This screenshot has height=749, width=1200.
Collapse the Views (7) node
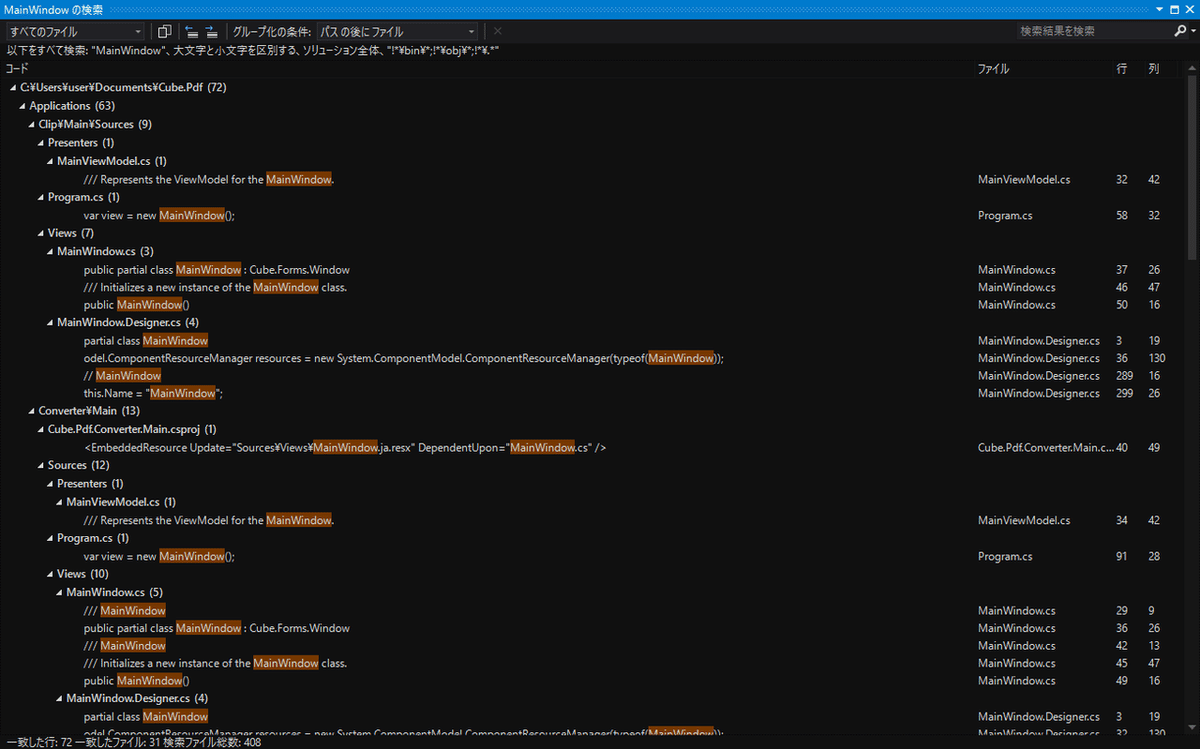(x=41, y=233)
